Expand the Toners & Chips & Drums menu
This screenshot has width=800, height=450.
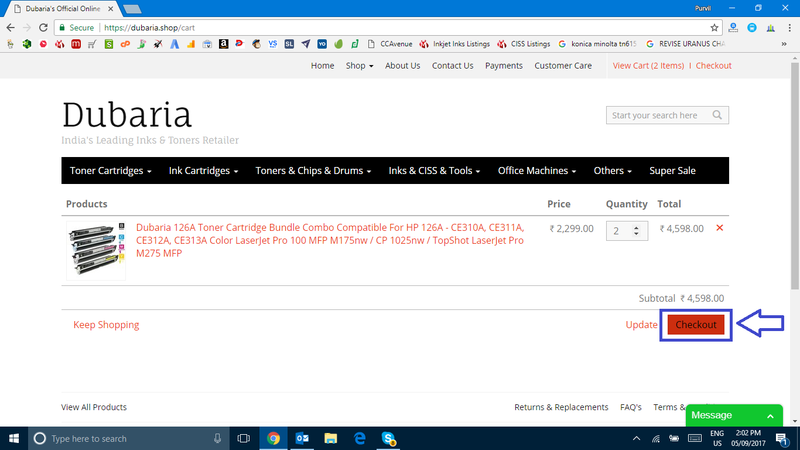tap(313, 170)
